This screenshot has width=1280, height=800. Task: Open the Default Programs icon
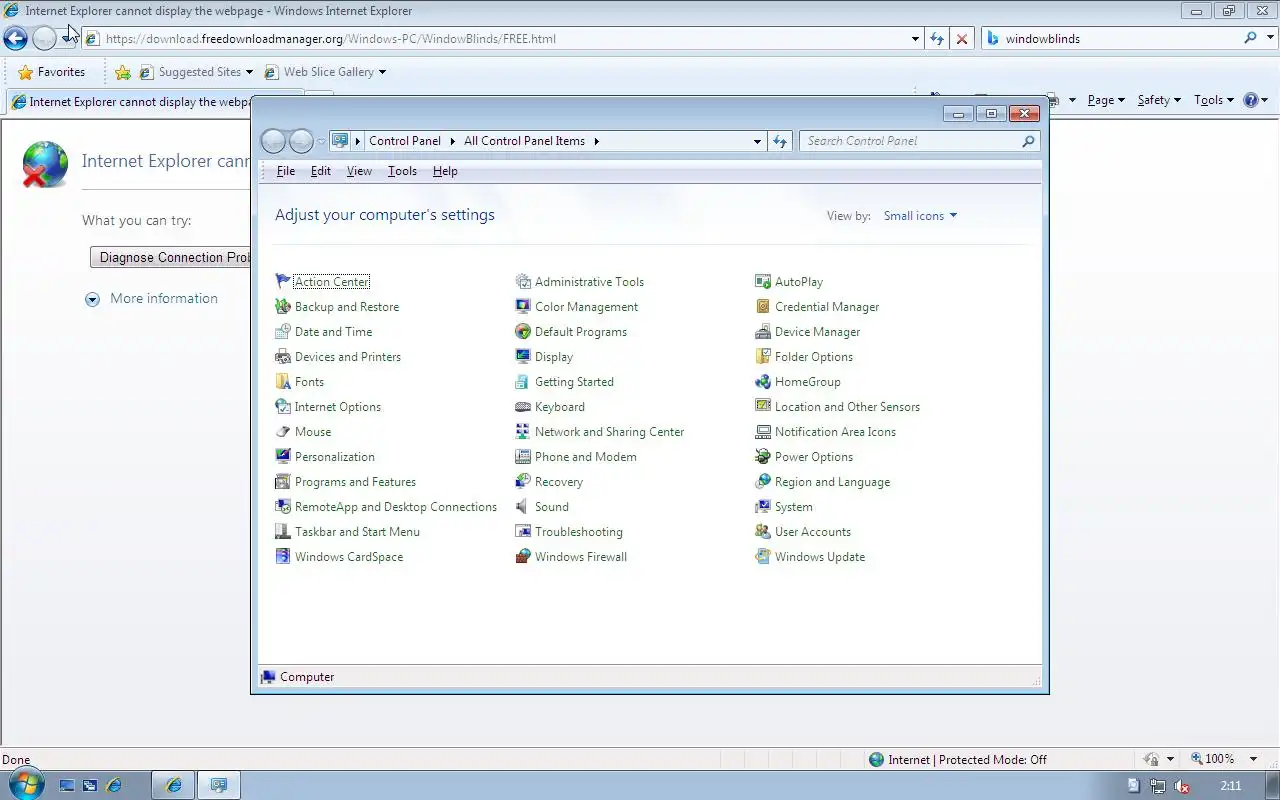click(523, 332)
